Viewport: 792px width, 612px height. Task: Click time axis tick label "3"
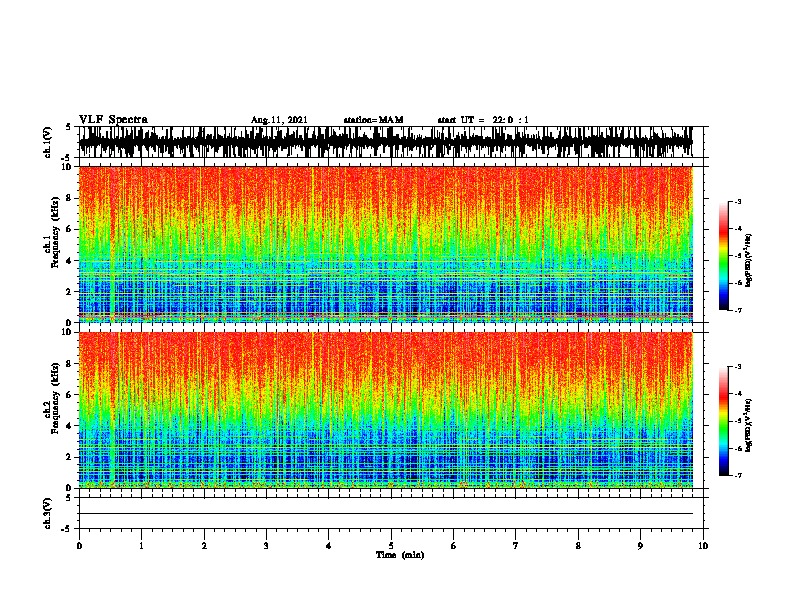[x=266, y=546]
